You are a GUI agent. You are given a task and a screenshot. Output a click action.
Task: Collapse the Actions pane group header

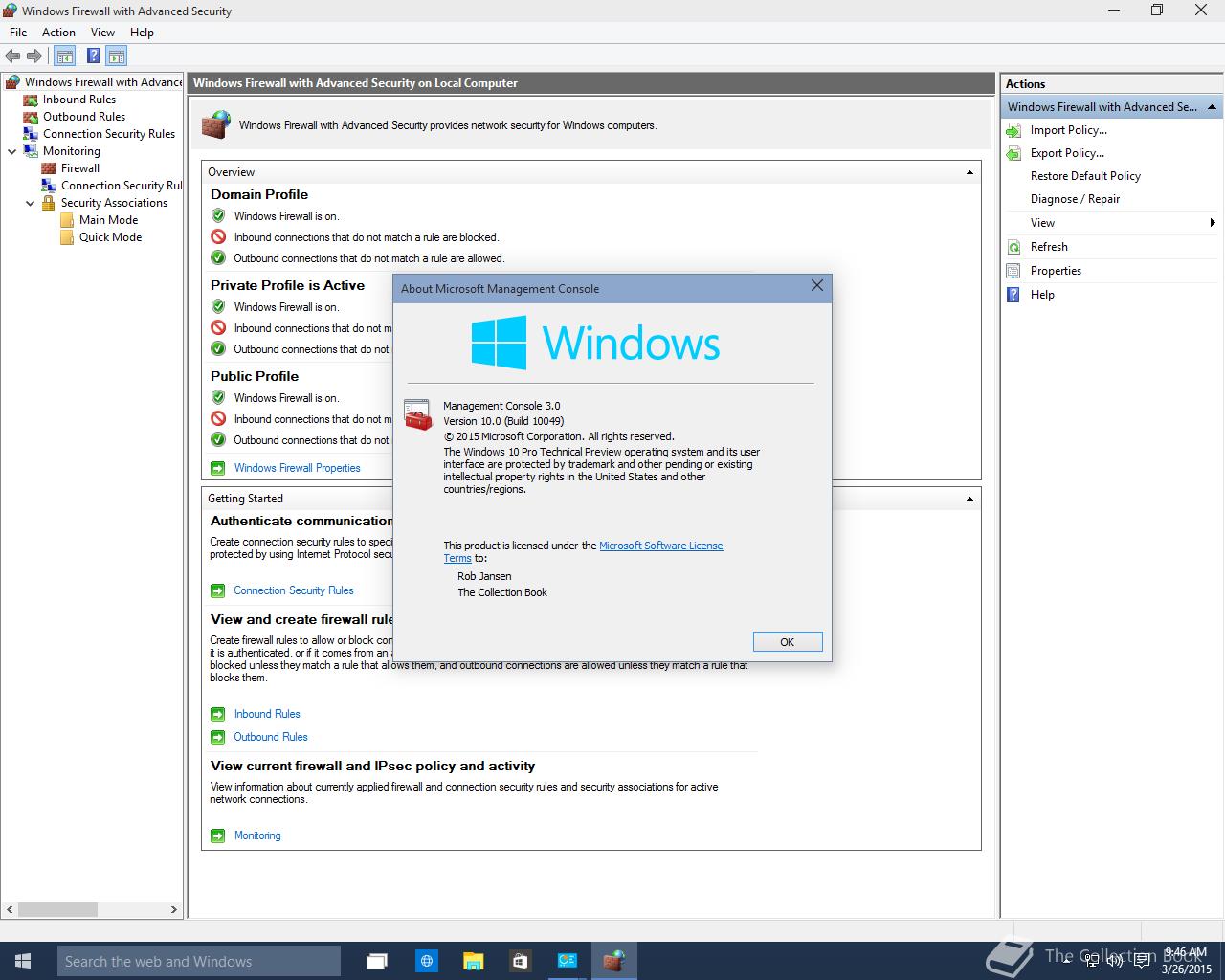click(x=1212, y=107)
